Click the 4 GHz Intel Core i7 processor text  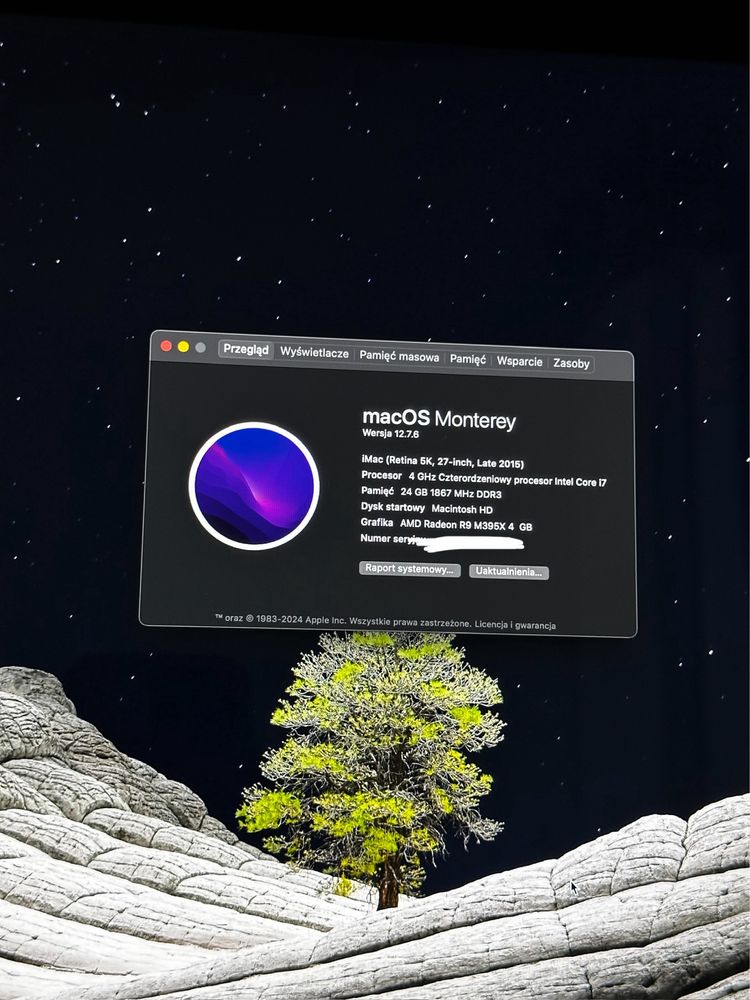[x=508, y=480]
